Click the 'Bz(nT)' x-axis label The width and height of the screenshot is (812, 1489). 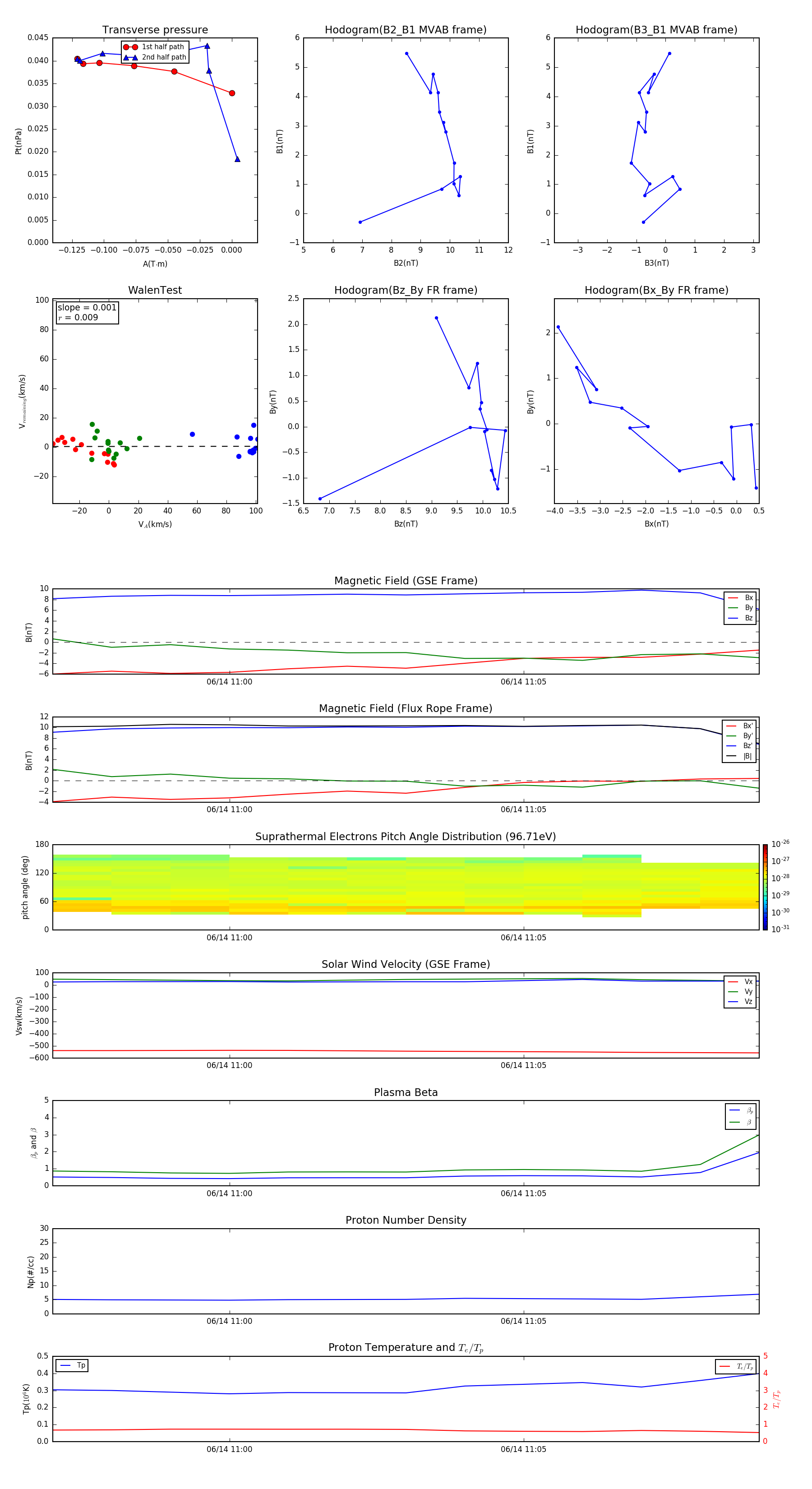coord(406,524)
